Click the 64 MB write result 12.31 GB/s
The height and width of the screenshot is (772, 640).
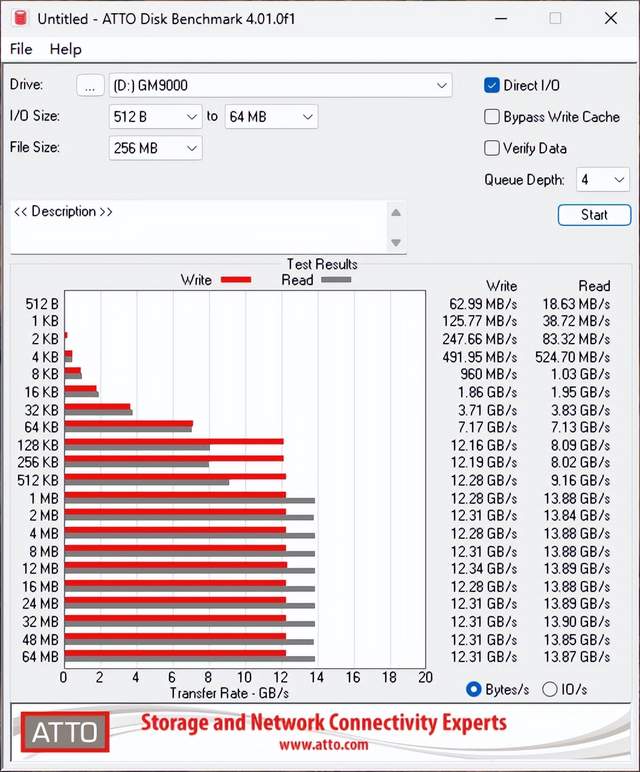[x=483, y=657]
